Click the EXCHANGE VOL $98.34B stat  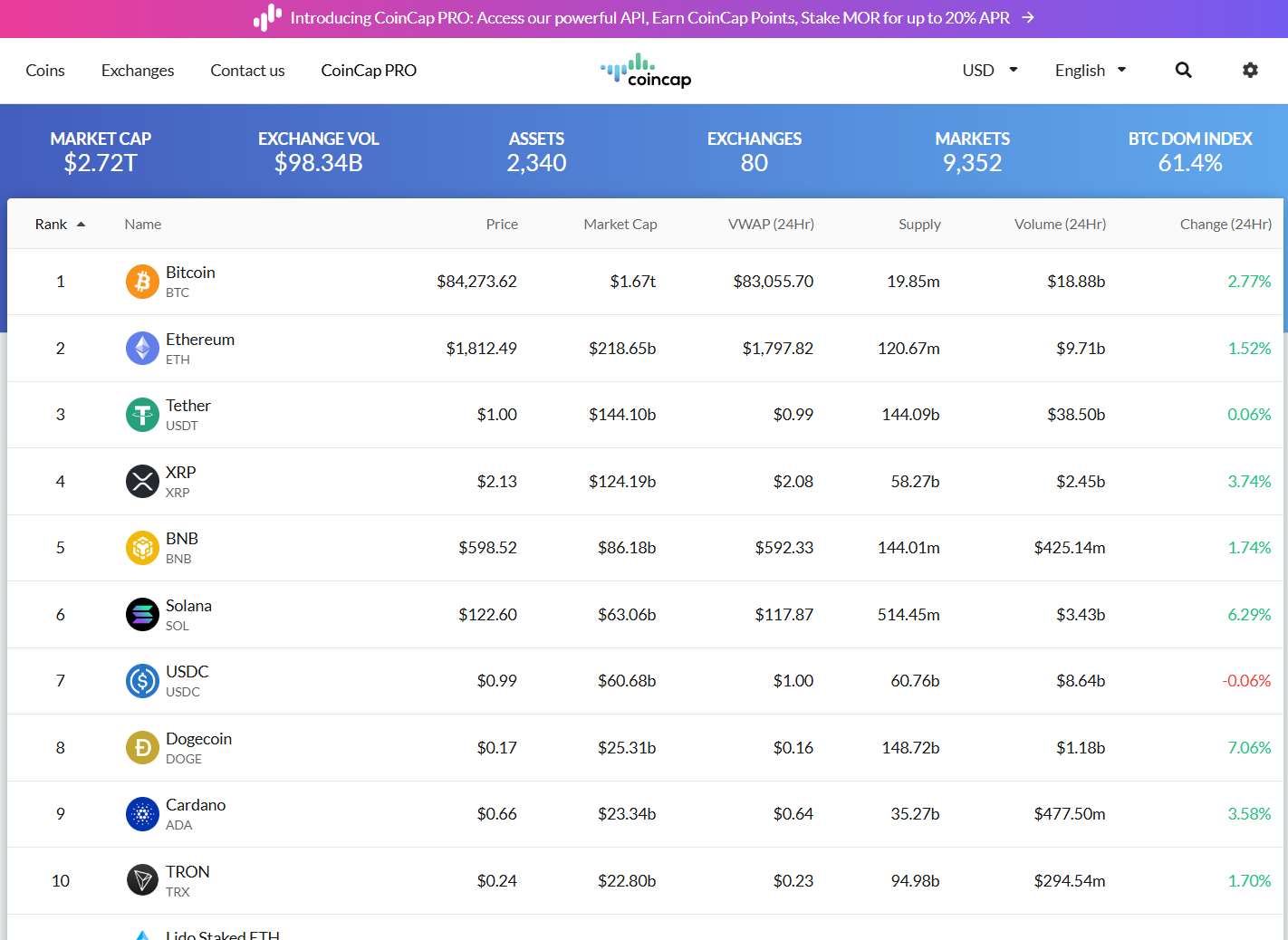319,151
